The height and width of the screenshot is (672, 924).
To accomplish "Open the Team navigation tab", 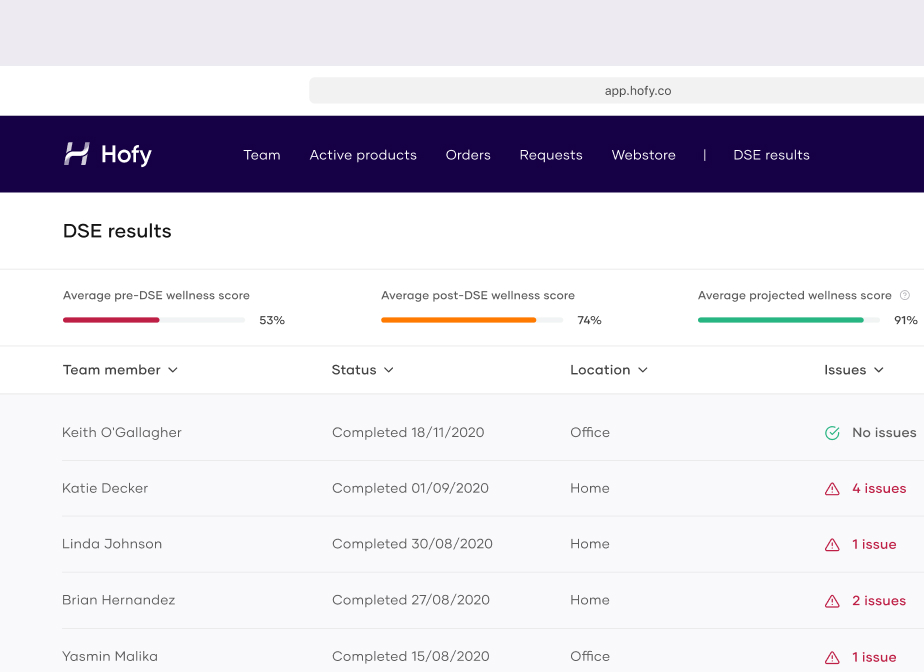I will (x=262, y=155).
